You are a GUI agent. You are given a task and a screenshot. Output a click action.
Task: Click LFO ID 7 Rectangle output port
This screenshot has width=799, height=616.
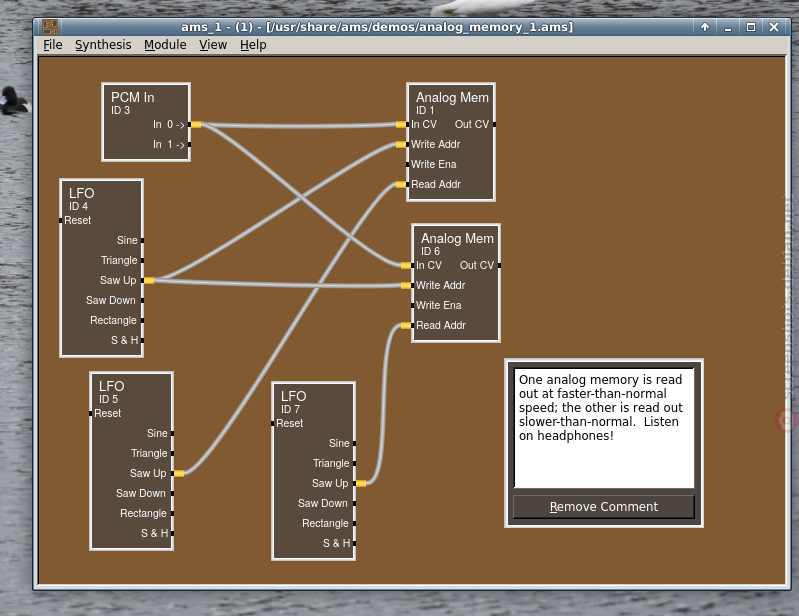[354, 523]
